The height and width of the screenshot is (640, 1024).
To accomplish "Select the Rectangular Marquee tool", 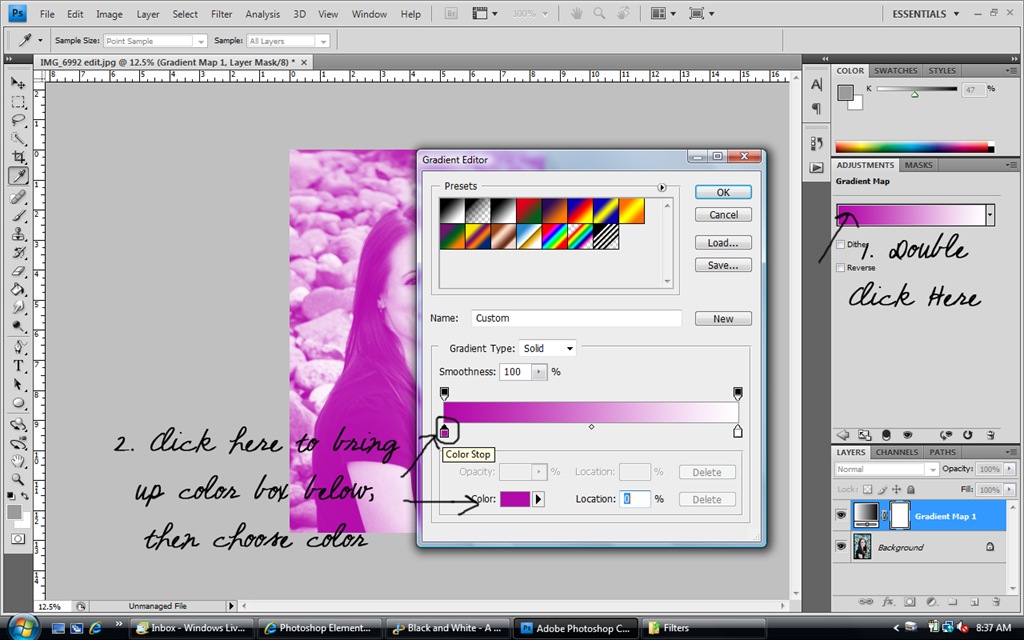I will point(18,102).
